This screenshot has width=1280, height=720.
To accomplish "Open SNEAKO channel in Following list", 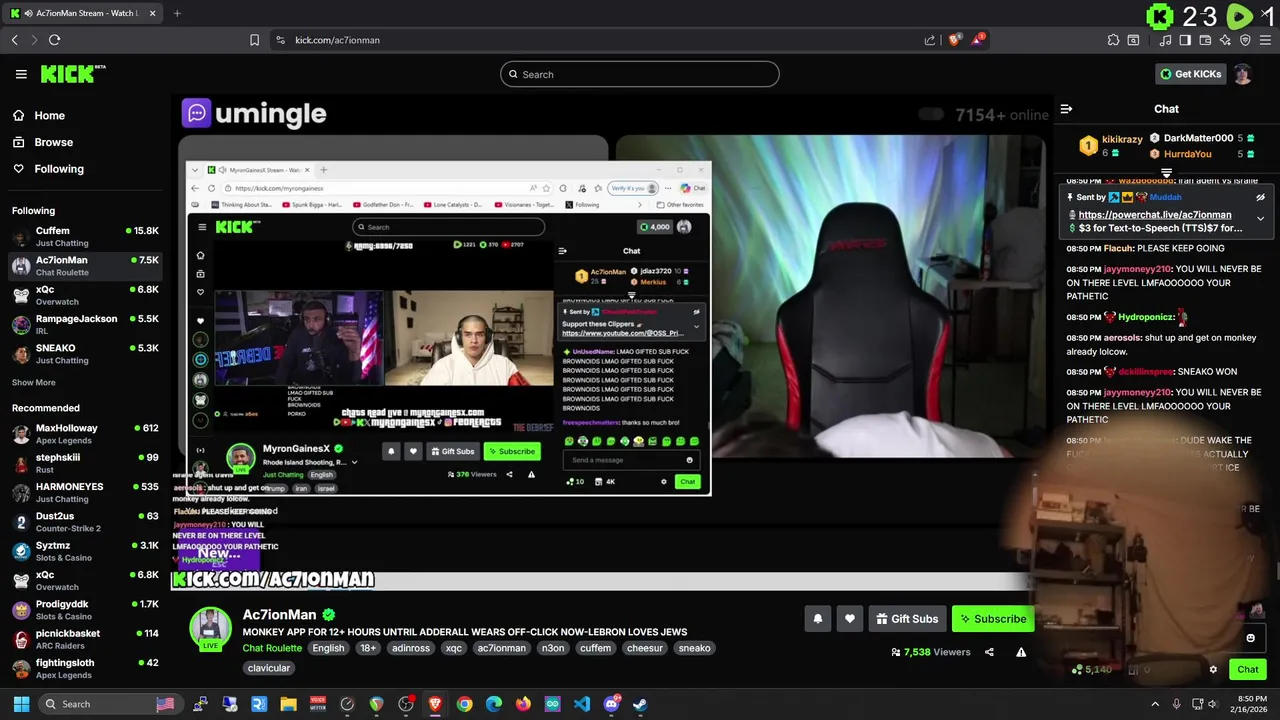I will (x=85, y=353).
